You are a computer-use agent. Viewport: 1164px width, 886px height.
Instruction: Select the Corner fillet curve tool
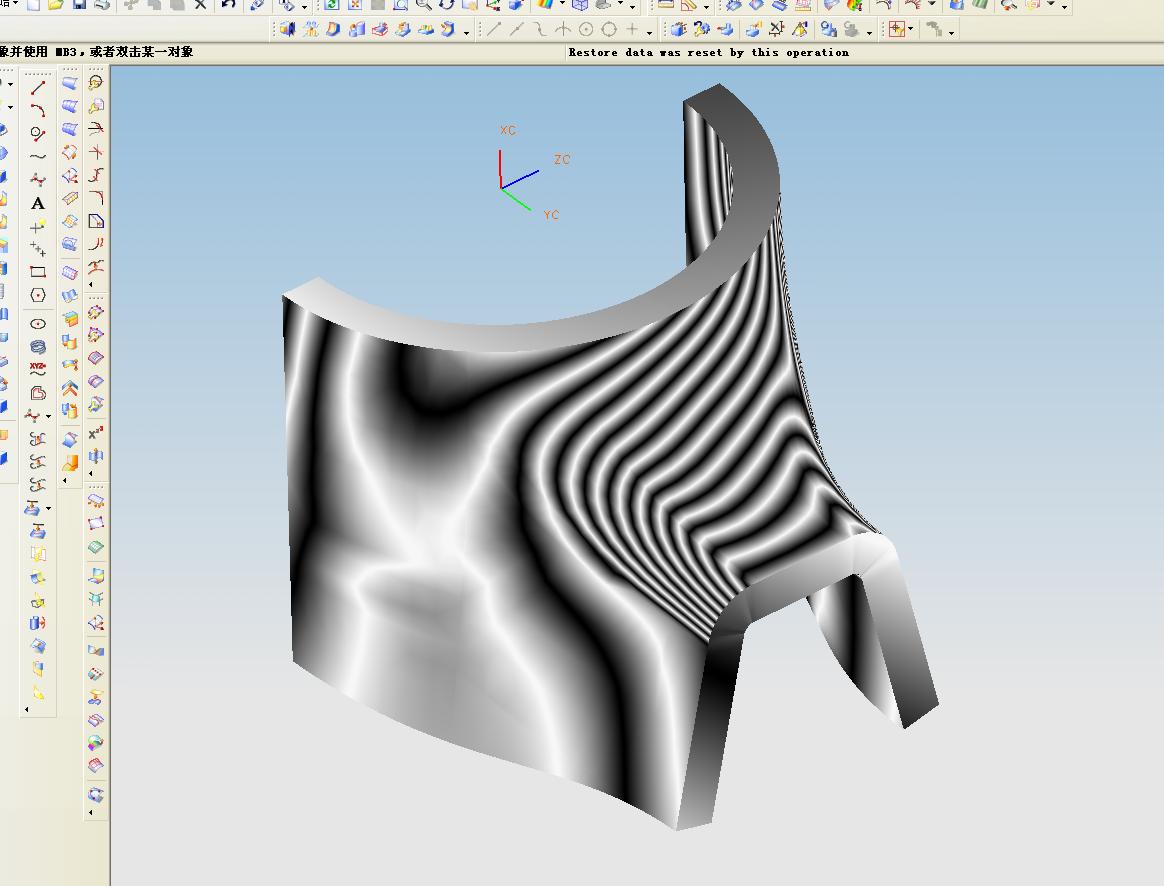point(96,198)
